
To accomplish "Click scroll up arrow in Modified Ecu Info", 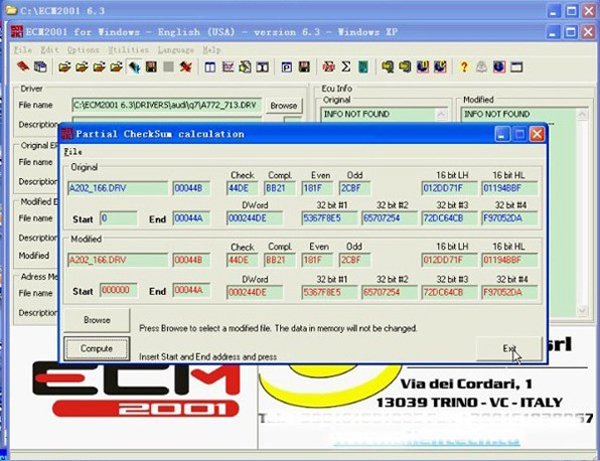I will (582, 114).
